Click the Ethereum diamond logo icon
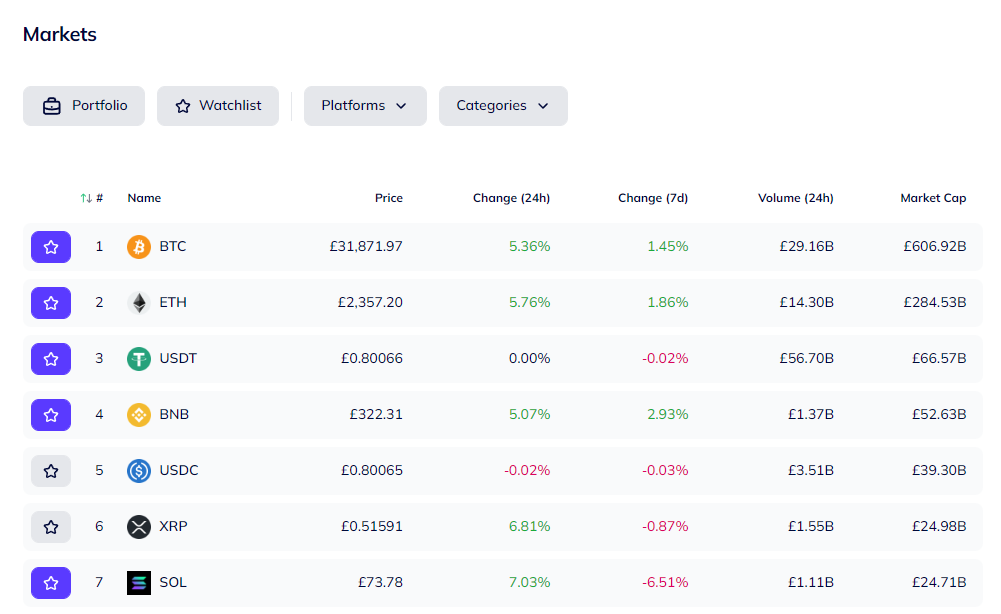 pyautogui.click(x=139, y=303)
